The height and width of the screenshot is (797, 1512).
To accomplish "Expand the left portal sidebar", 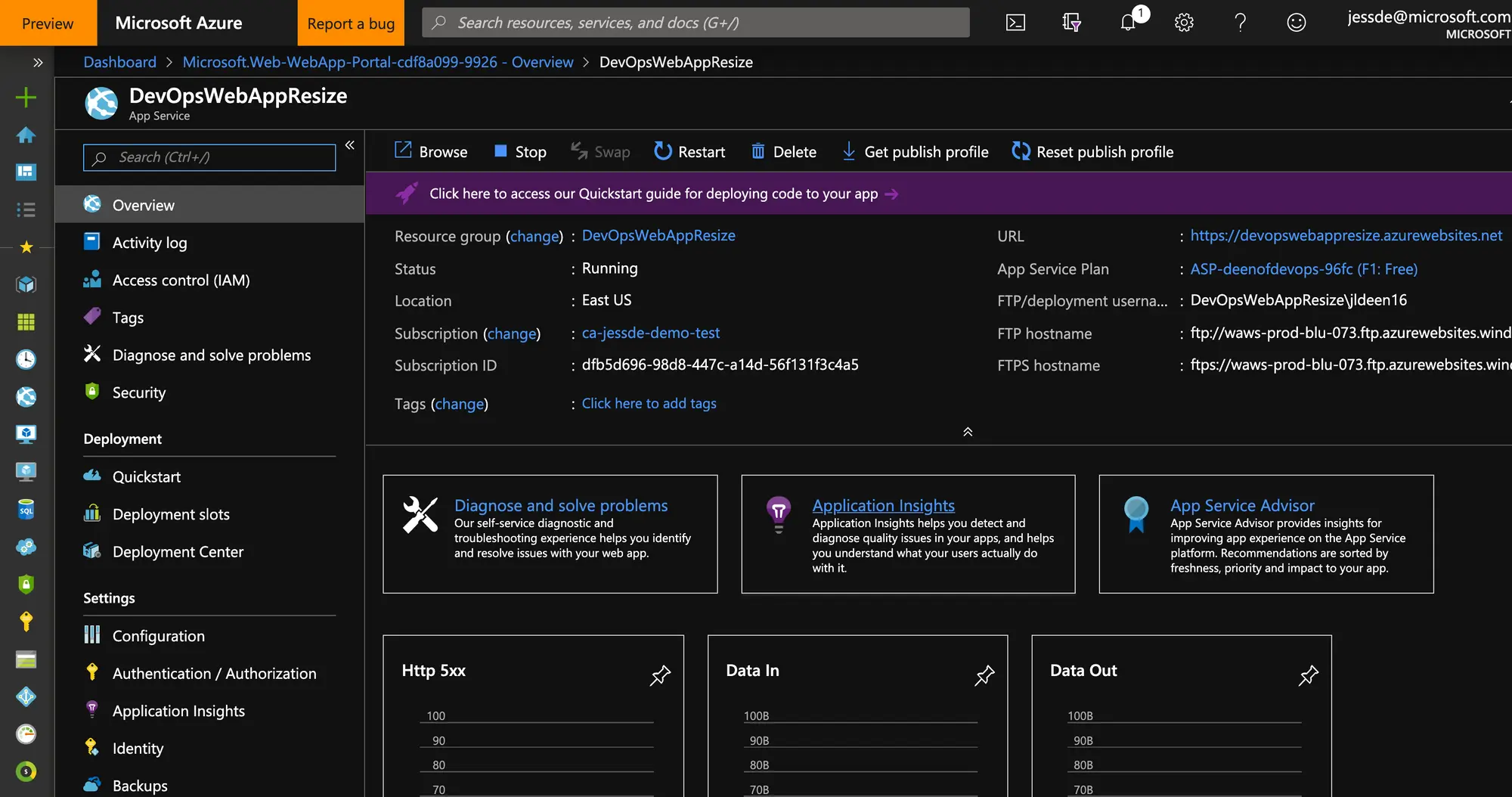I will coord(38,62).
